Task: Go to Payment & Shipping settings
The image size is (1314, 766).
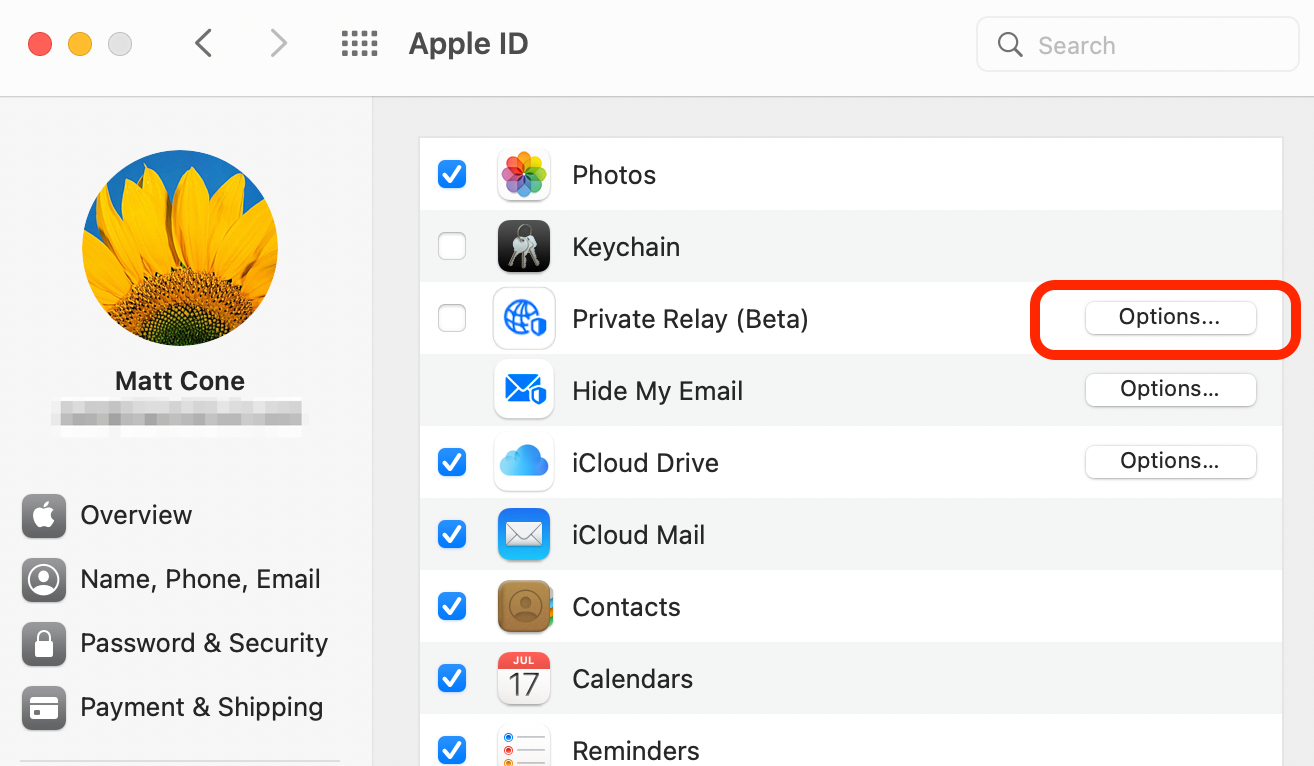Action: [200, 707]
